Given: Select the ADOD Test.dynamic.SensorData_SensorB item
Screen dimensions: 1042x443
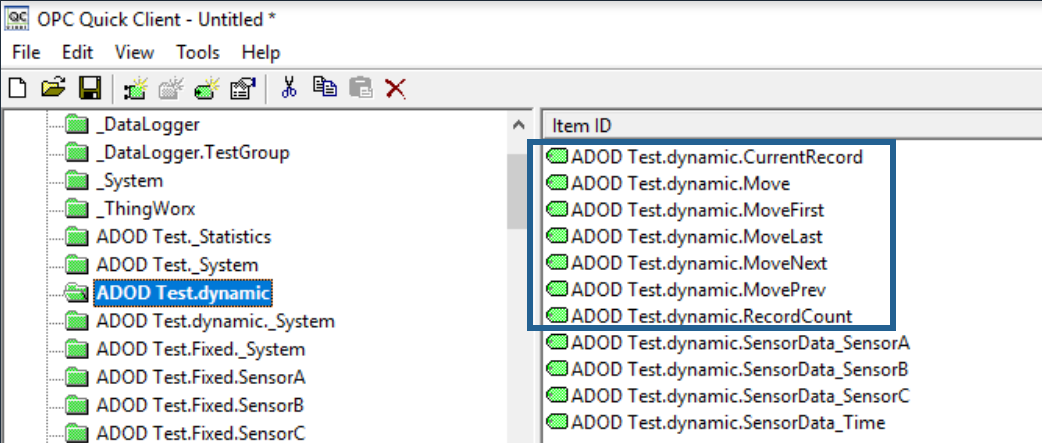Looking at the screenshot, I should (x=740, y=369).
